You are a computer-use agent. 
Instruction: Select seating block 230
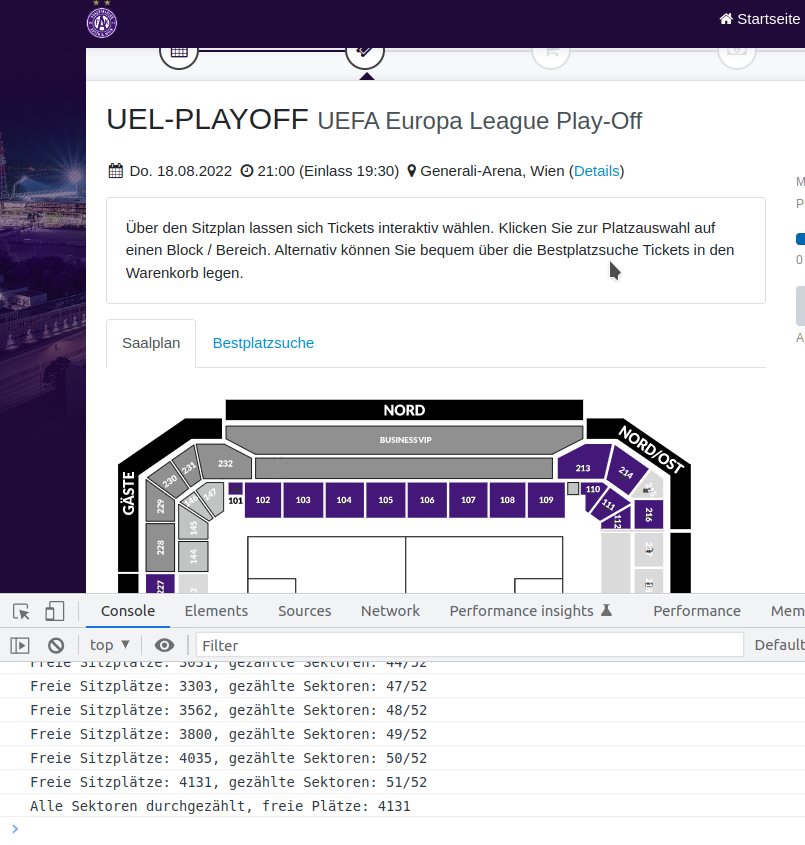coord(169,480)
